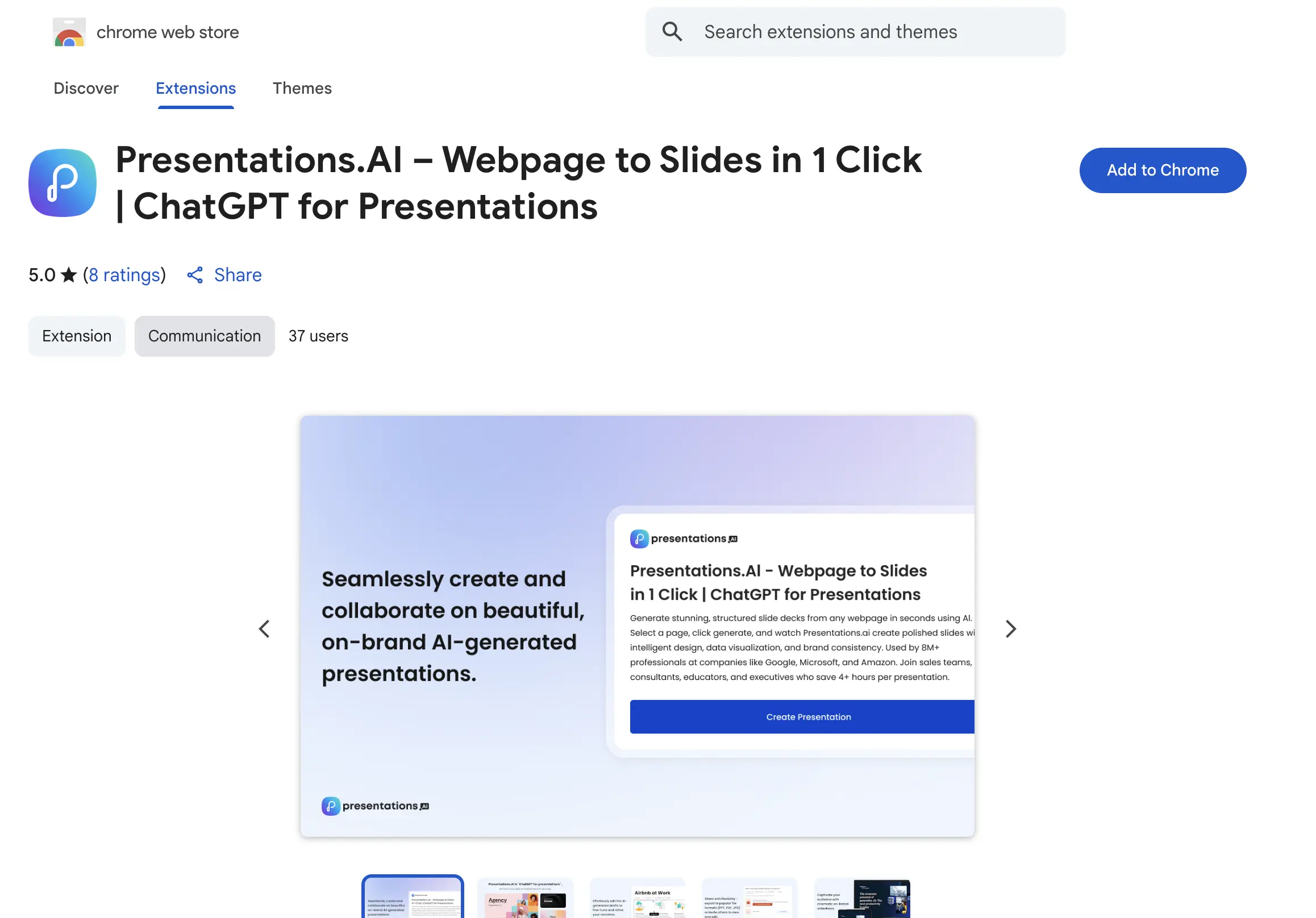Click the search magnifier icon
The width and height of the screenshot is (1316, 918).
(x=672, y=31)
